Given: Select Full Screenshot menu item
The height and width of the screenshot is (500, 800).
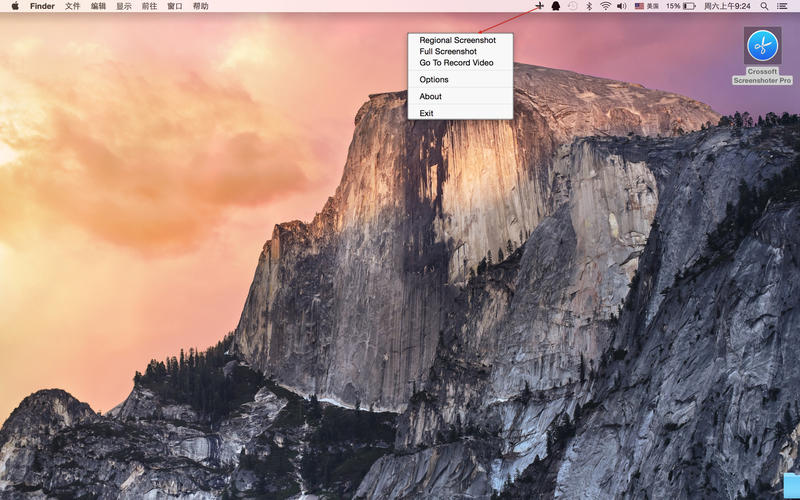Looking at the screenshot, I should coord(448,51).
